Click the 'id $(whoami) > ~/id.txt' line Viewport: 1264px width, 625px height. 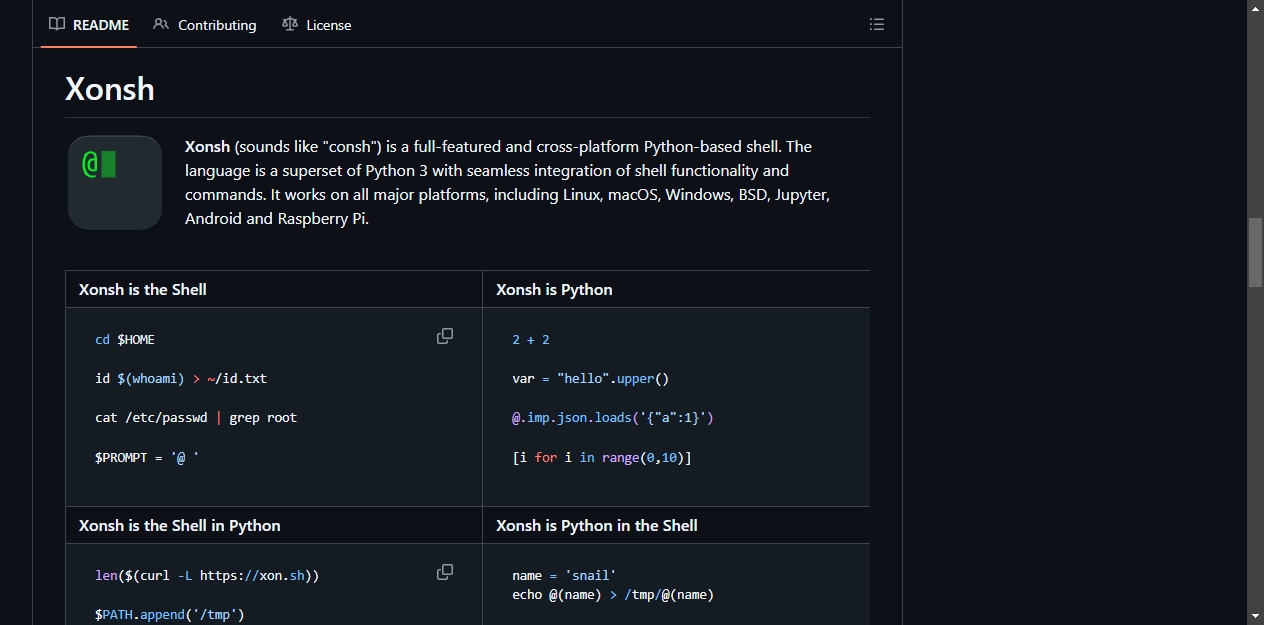pos(181,379)
